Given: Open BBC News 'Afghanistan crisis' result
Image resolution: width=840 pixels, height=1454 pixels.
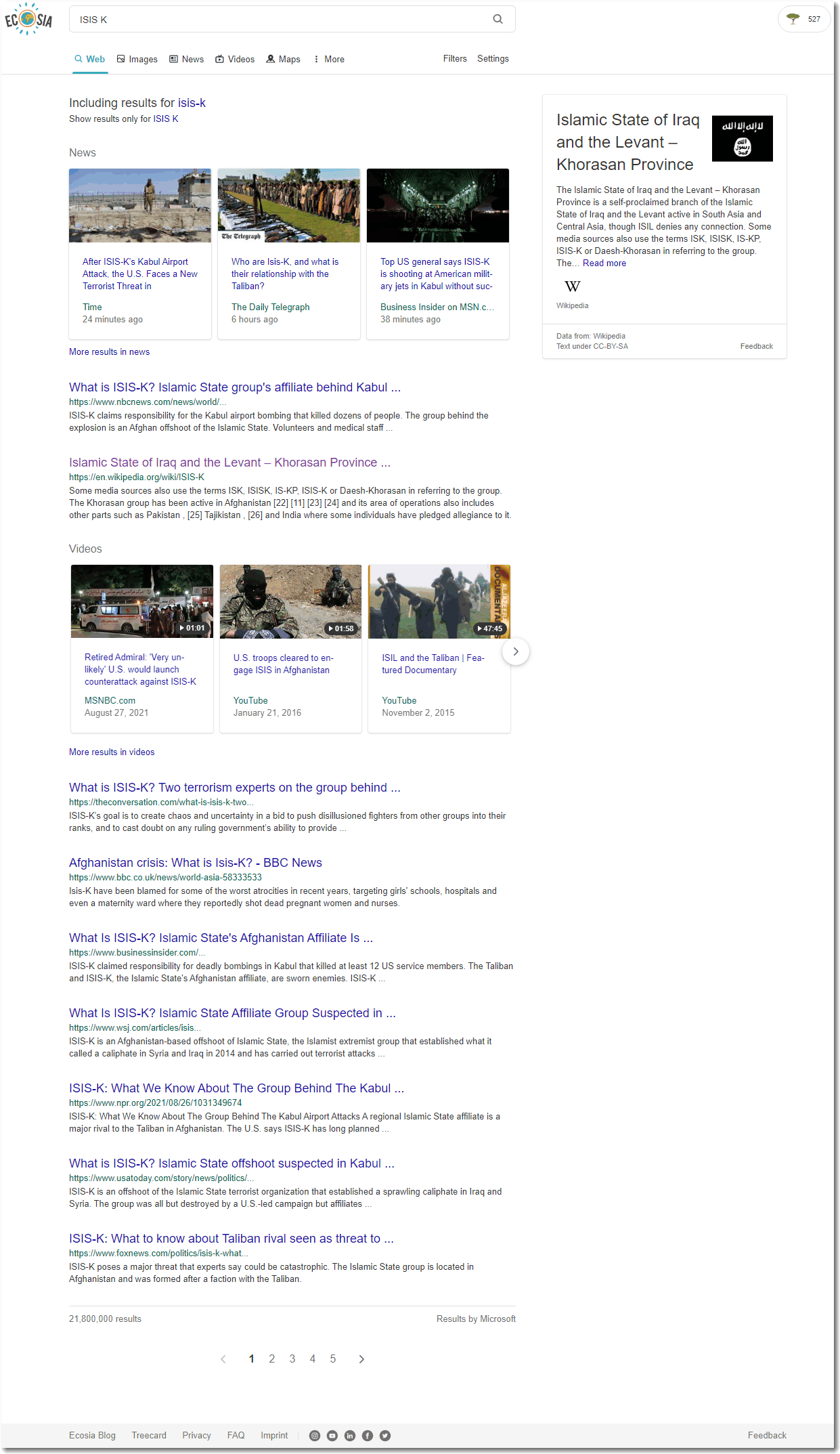Looking at the screenshot, I should [x=196, y=863].
